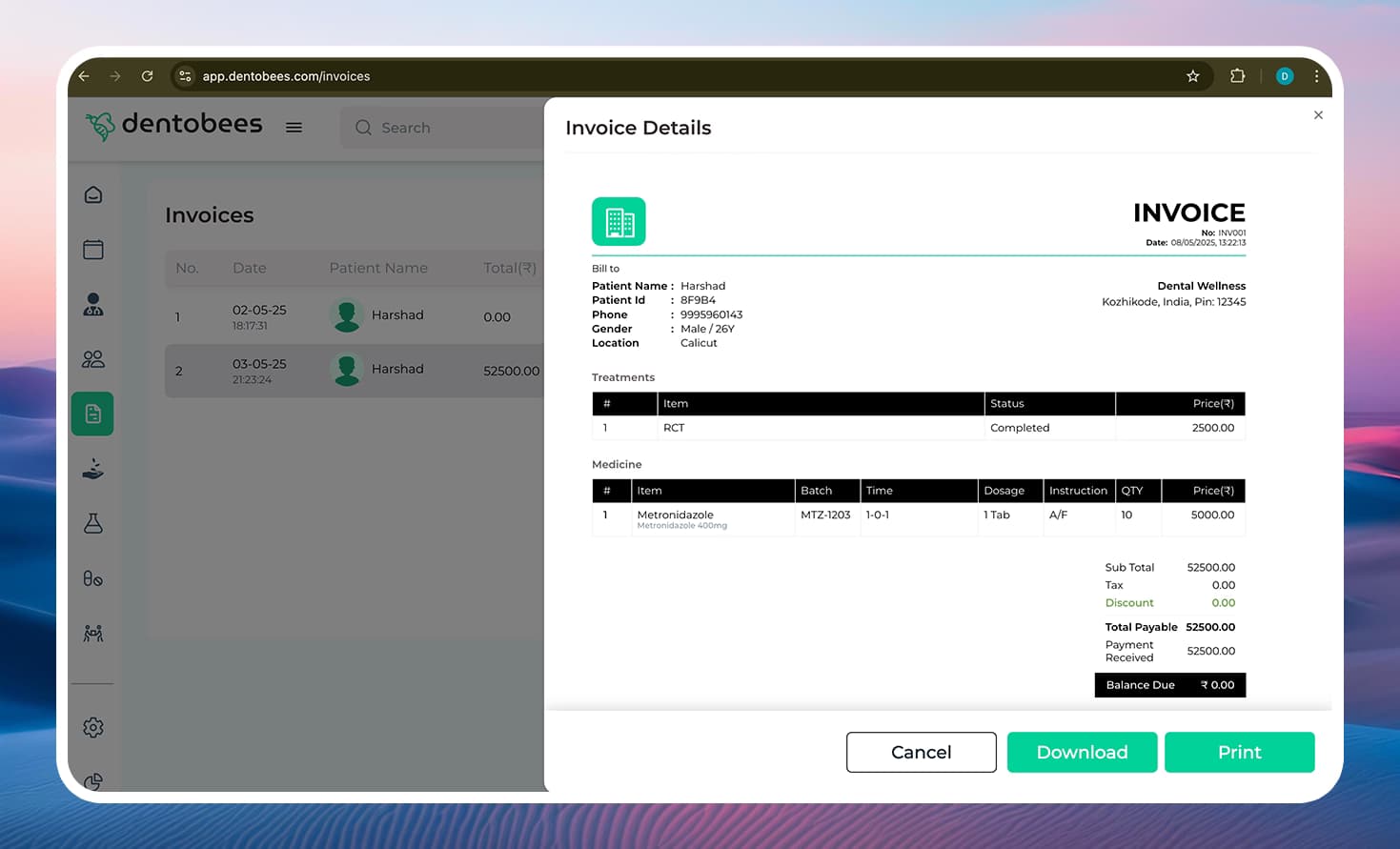Select the invoice row dated 02-05-25
This screenshot has height=849, width=1400.
point(353,316)
